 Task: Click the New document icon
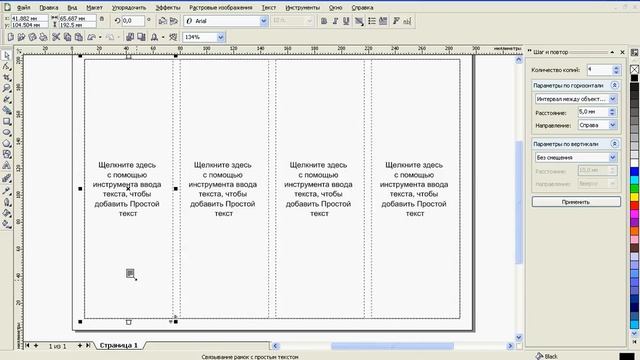[11, 37]
